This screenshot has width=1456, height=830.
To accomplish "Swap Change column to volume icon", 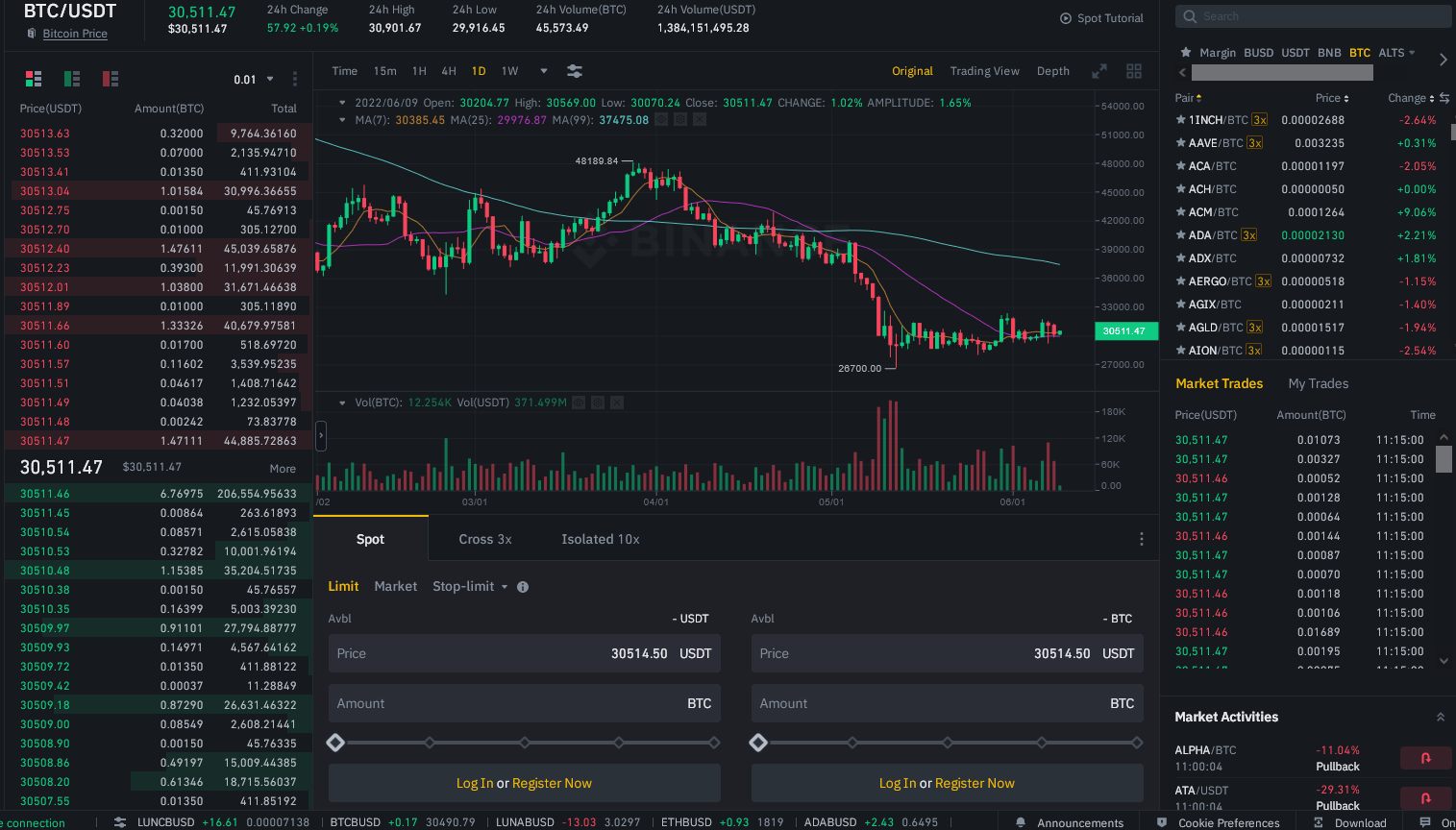I will [x=1444, y=98].
